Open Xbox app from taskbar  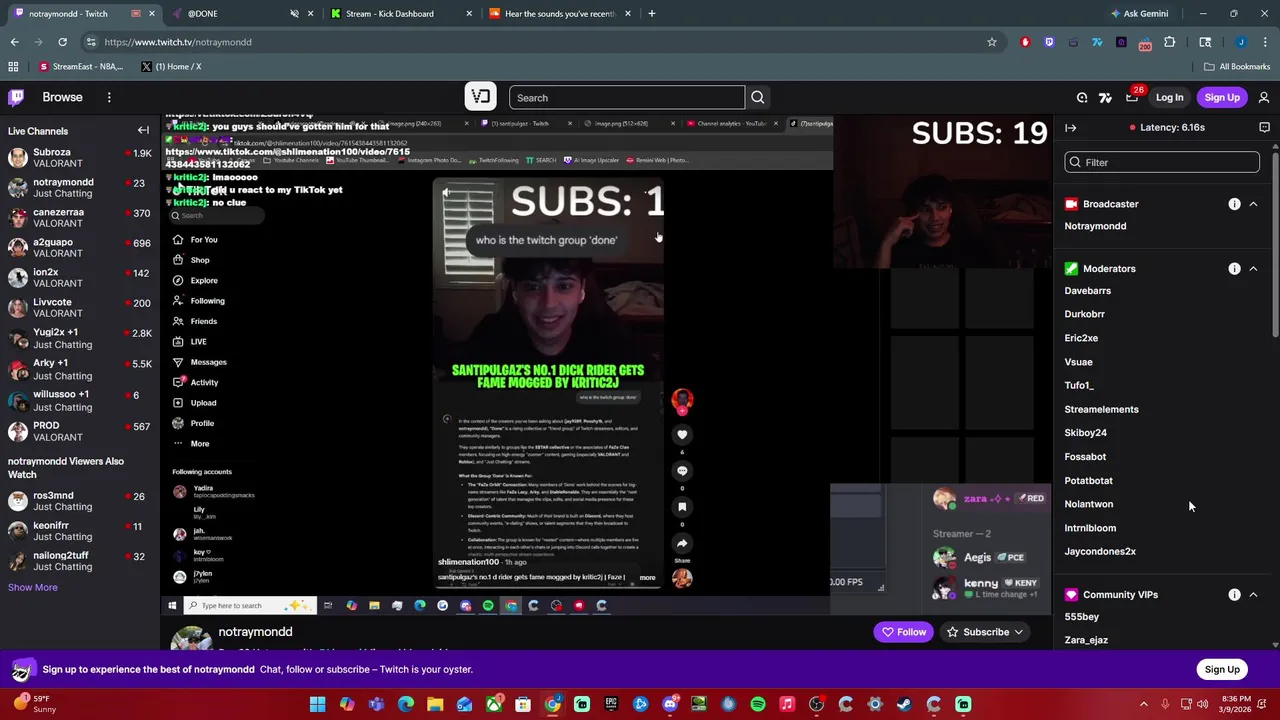493,704
